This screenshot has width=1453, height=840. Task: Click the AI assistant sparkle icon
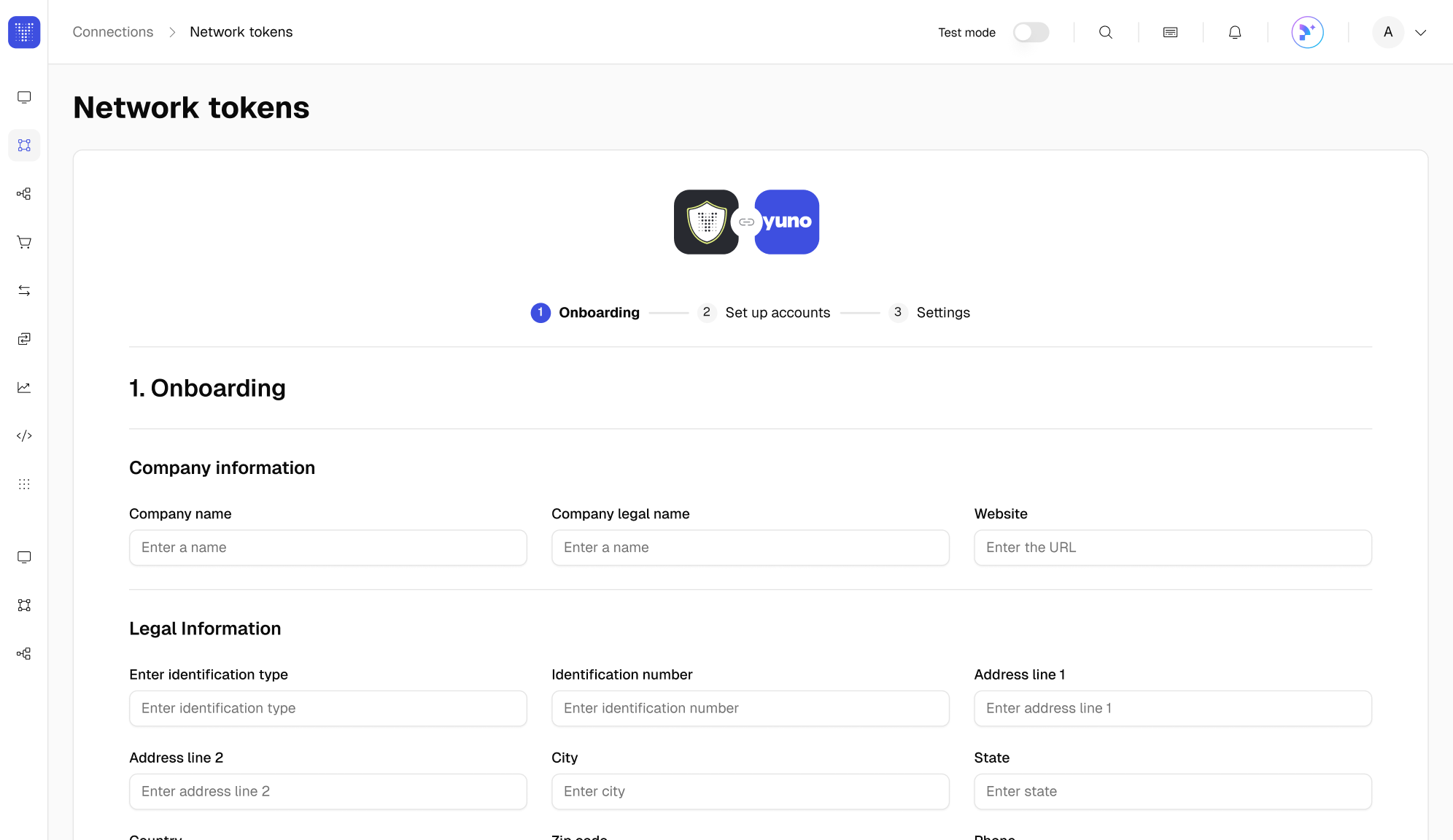pyautogui.click(x=1307, y=32)
